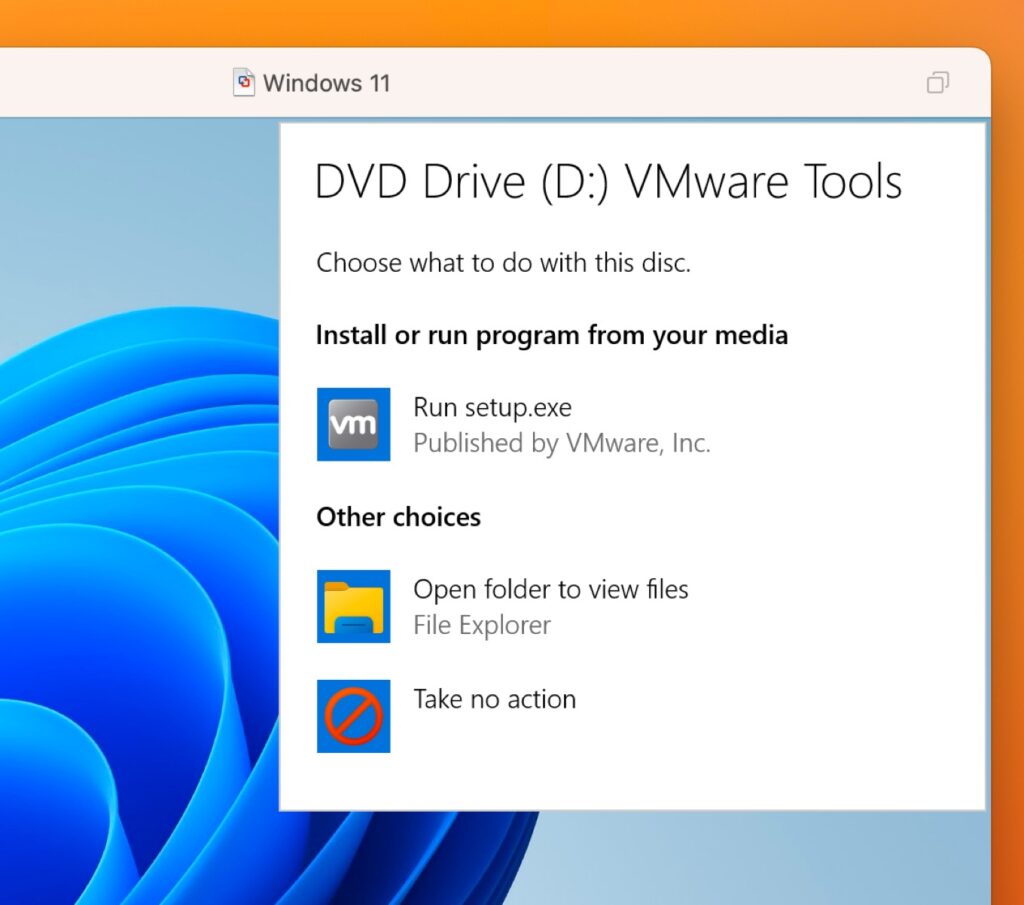Click the Other choices section header
The image size is (1024, 905).
pos(398,517)
